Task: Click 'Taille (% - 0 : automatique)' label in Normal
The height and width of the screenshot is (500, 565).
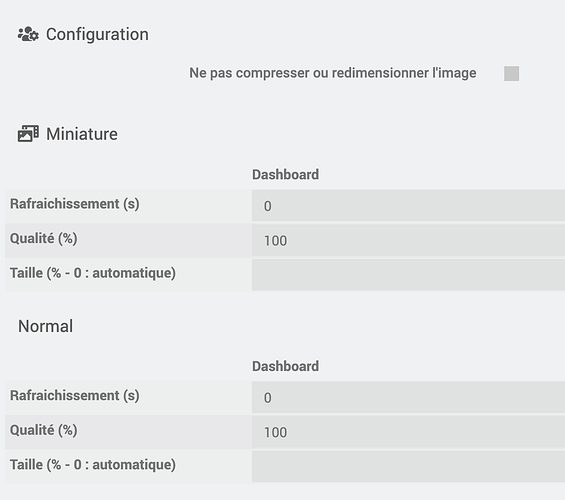Action: point(93,465)
